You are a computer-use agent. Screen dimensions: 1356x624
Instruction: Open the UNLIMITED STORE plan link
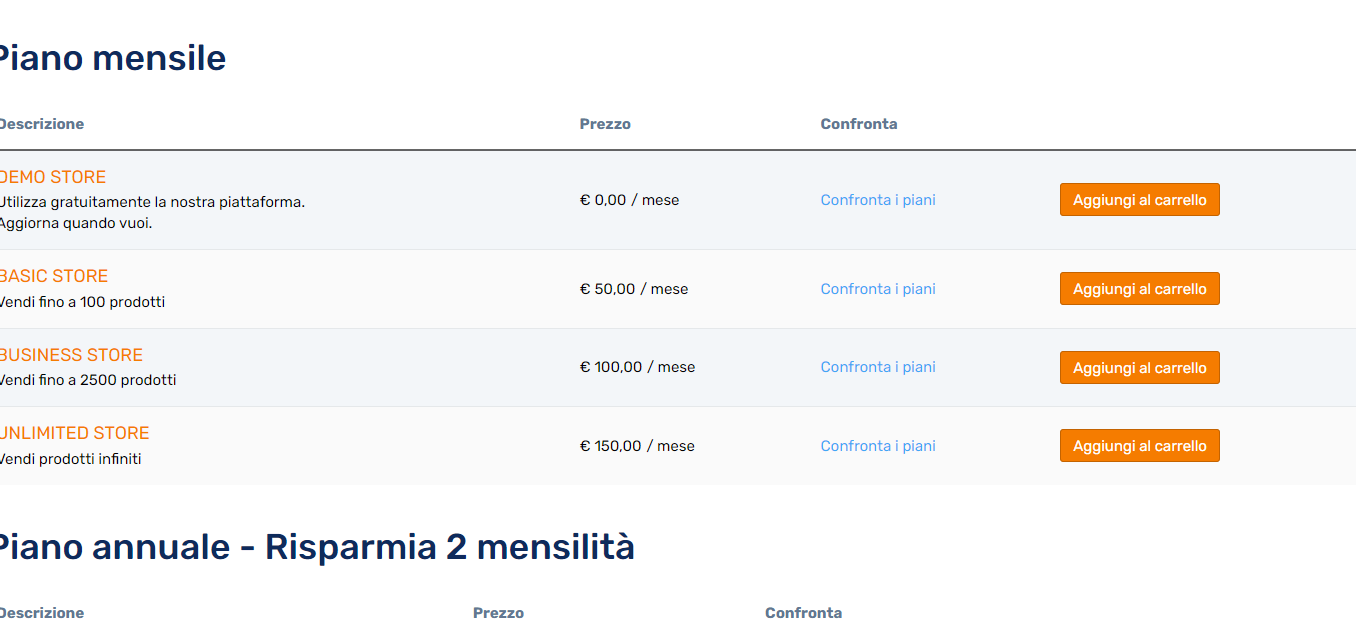[74, 433]
